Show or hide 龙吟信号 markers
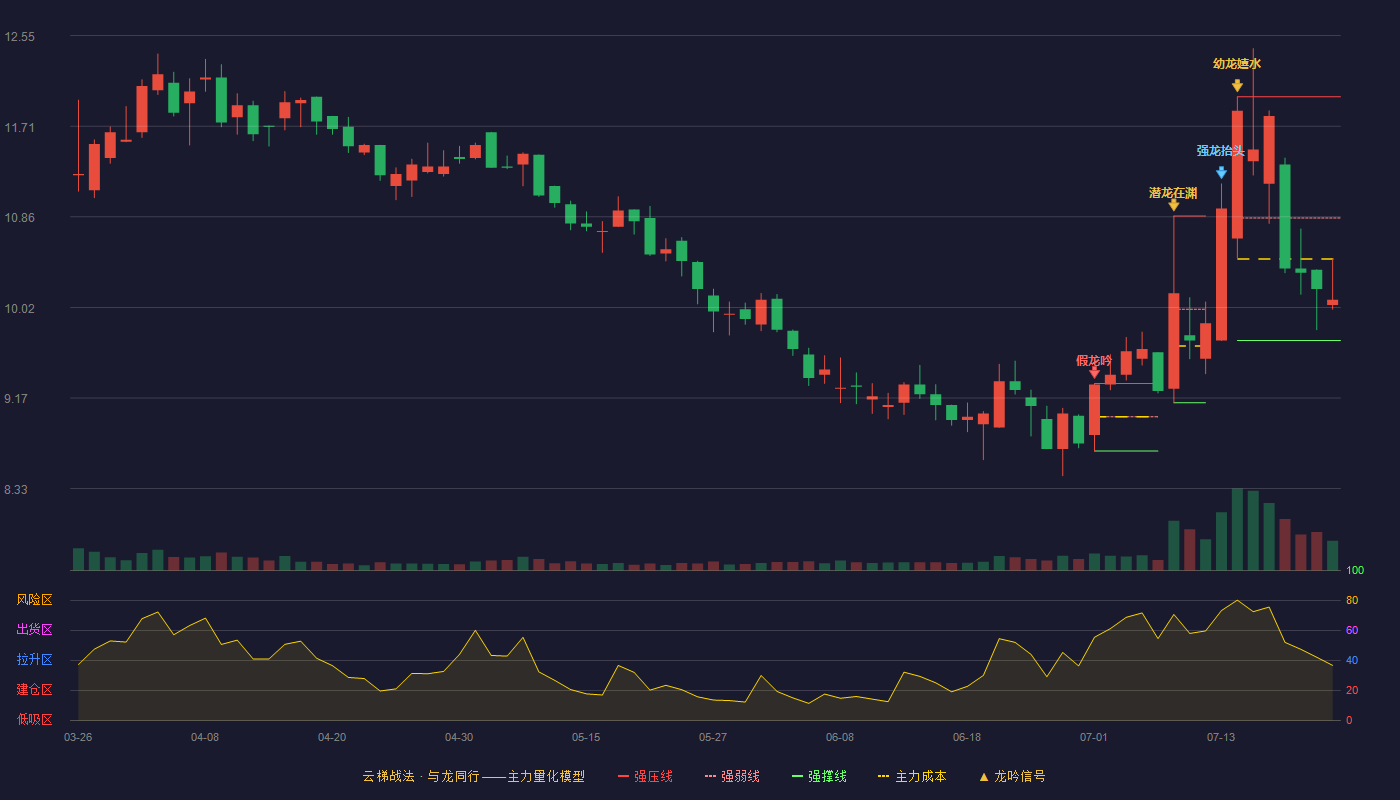The width and height of the screenshot is (1400, 800). point(1011,776)
